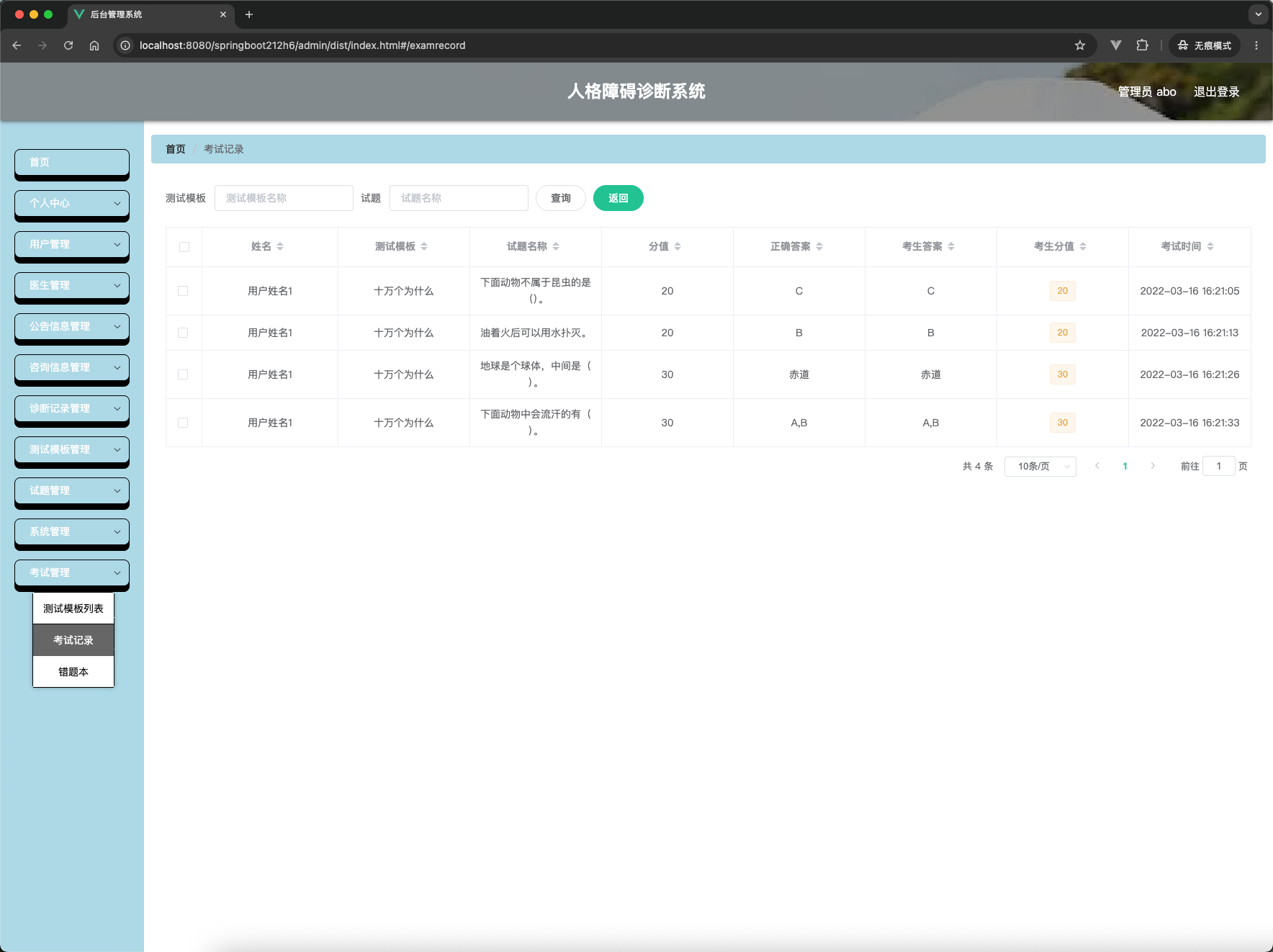This screenshot has height=952, width=1273.
Task: Expand the 诊断记录管理 sidebar menu
Action: tap(72, 408)
